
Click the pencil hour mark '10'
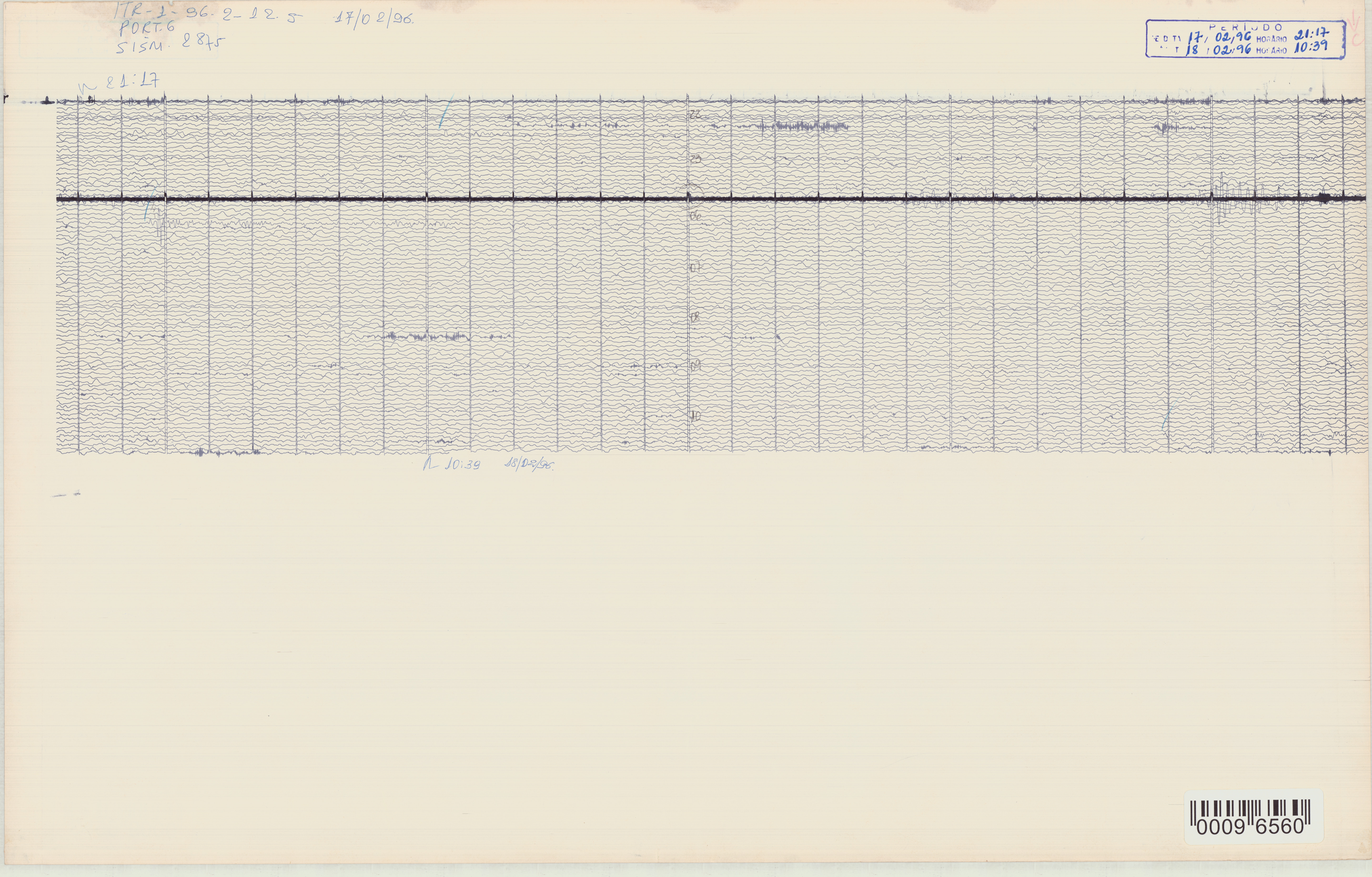pyautogui.click(x=696, y=416)
